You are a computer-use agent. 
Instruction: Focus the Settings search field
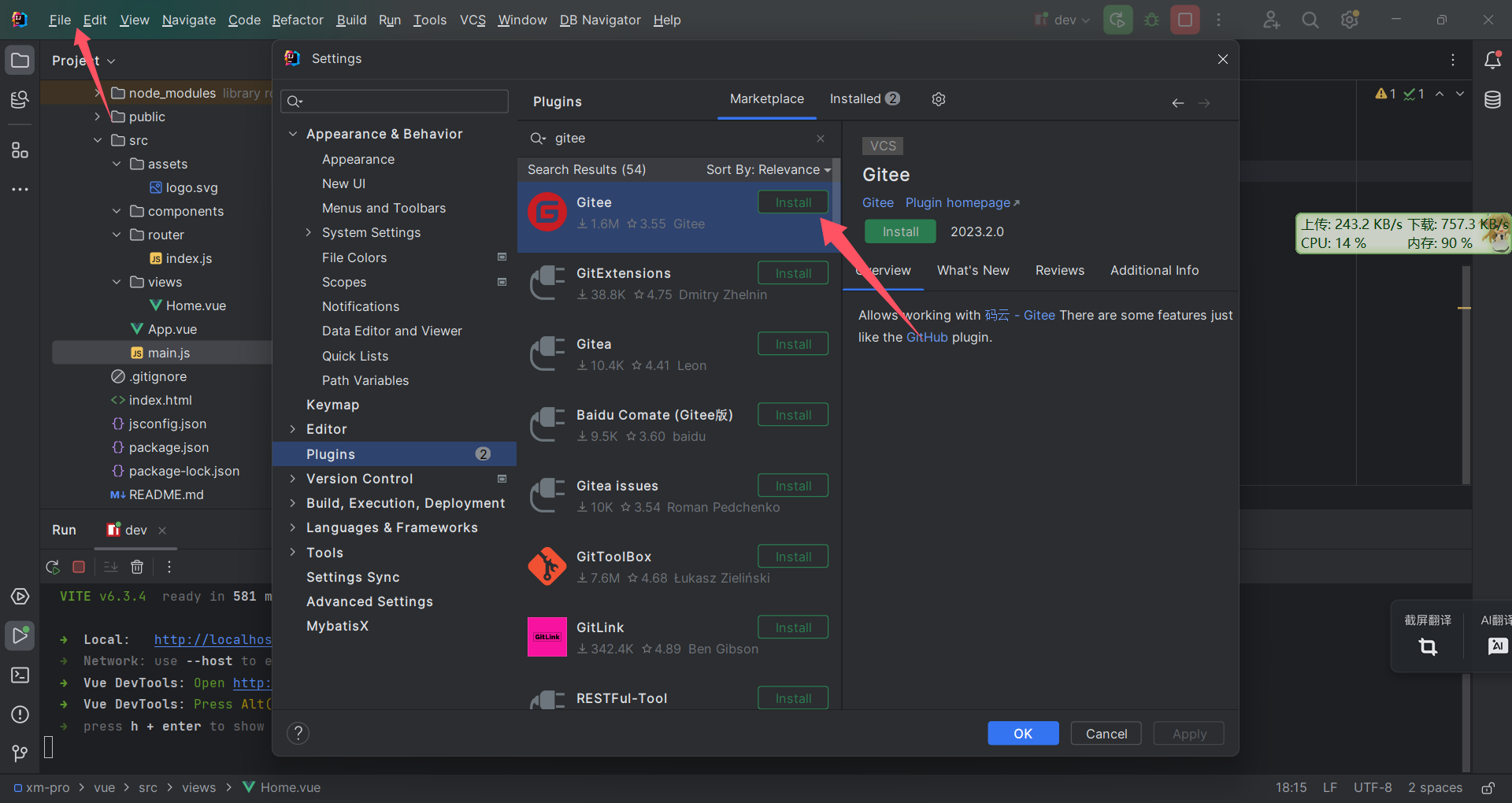pyautogui.click(x=395, y=101)
